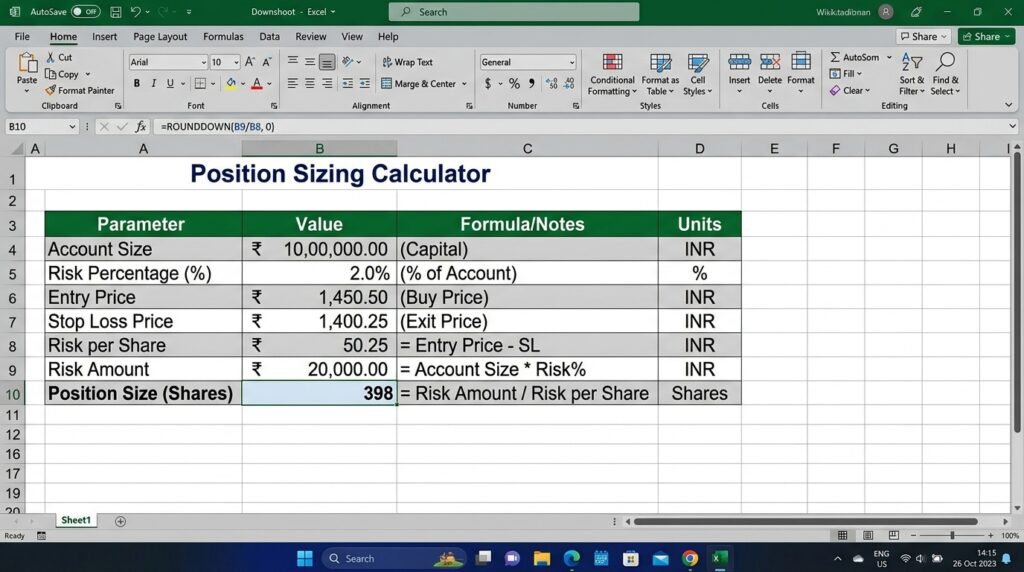Toggle Wrap Text for the selected cell
This screenshot has height=572, width=1024.
click(x=407, y=62)
